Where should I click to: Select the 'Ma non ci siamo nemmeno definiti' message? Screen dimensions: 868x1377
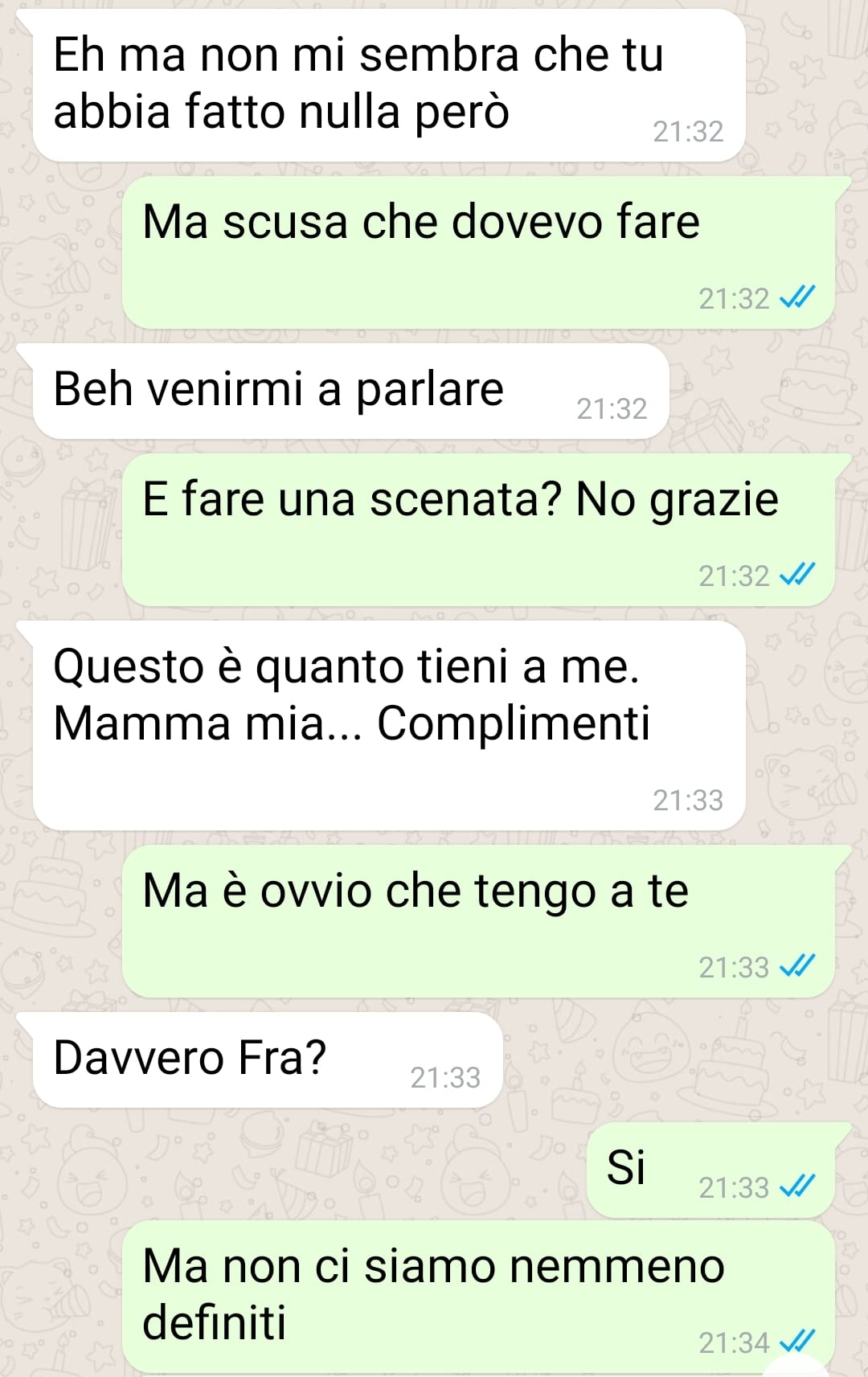tap(478, 1297)
